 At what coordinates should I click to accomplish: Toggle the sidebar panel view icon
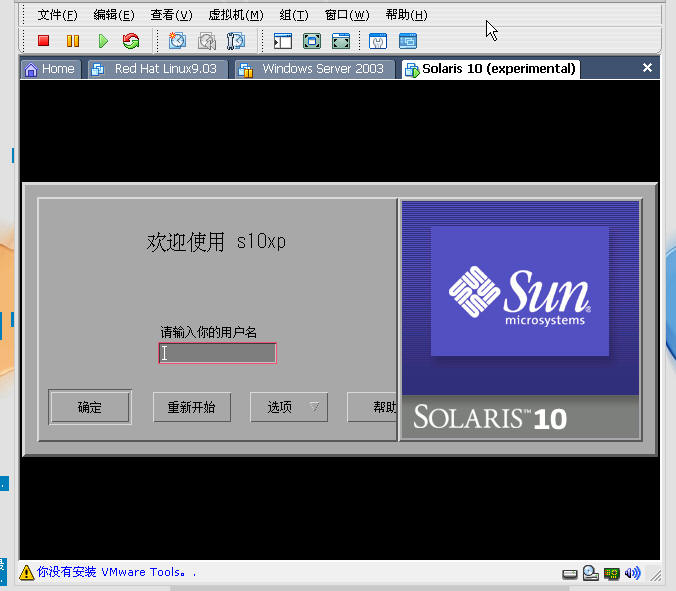pyautogui.click(x=283, y=41)
